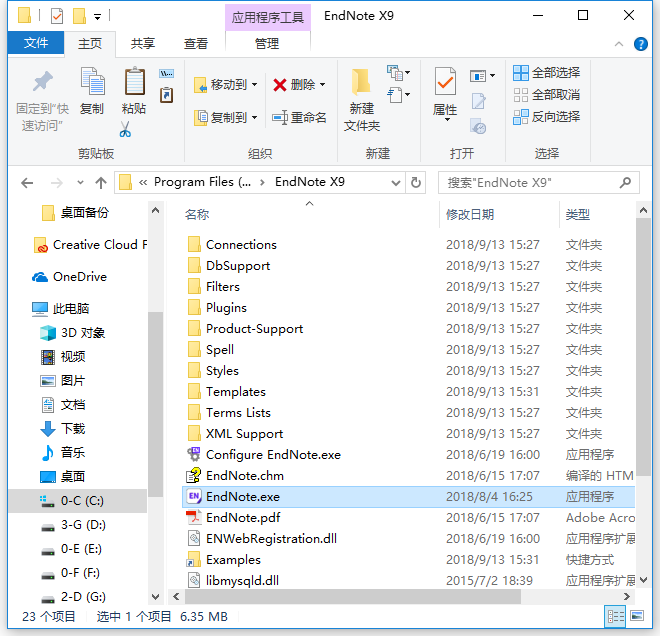
Task: Switch to Large icons view in status bar
Action: click(637, 616)
